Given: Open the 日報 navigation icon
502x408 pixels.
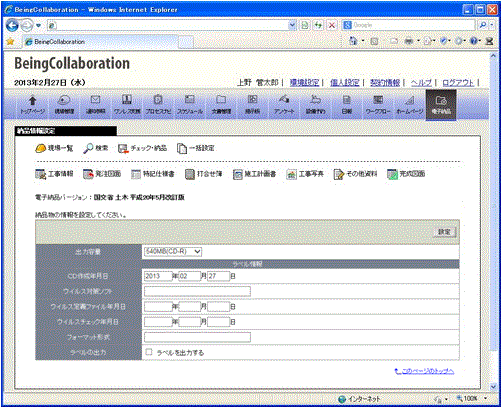Looking at the screenshot, I should tap(347, 105).
